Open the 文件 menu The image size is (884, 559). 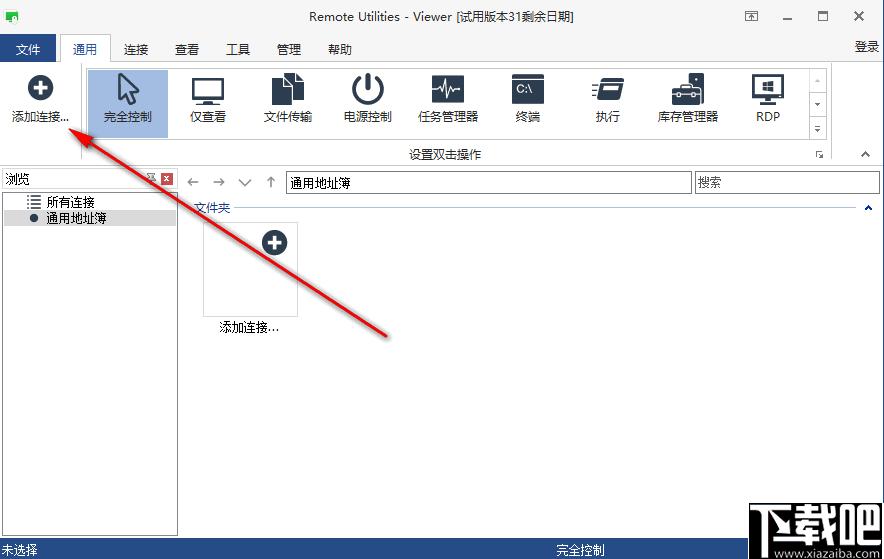point(28,48)
